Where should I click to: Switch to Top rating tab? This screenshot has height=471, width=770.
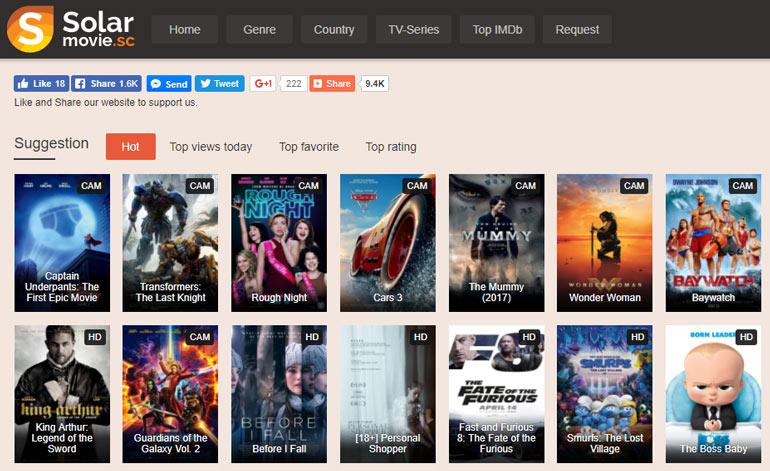click(391, 147)
